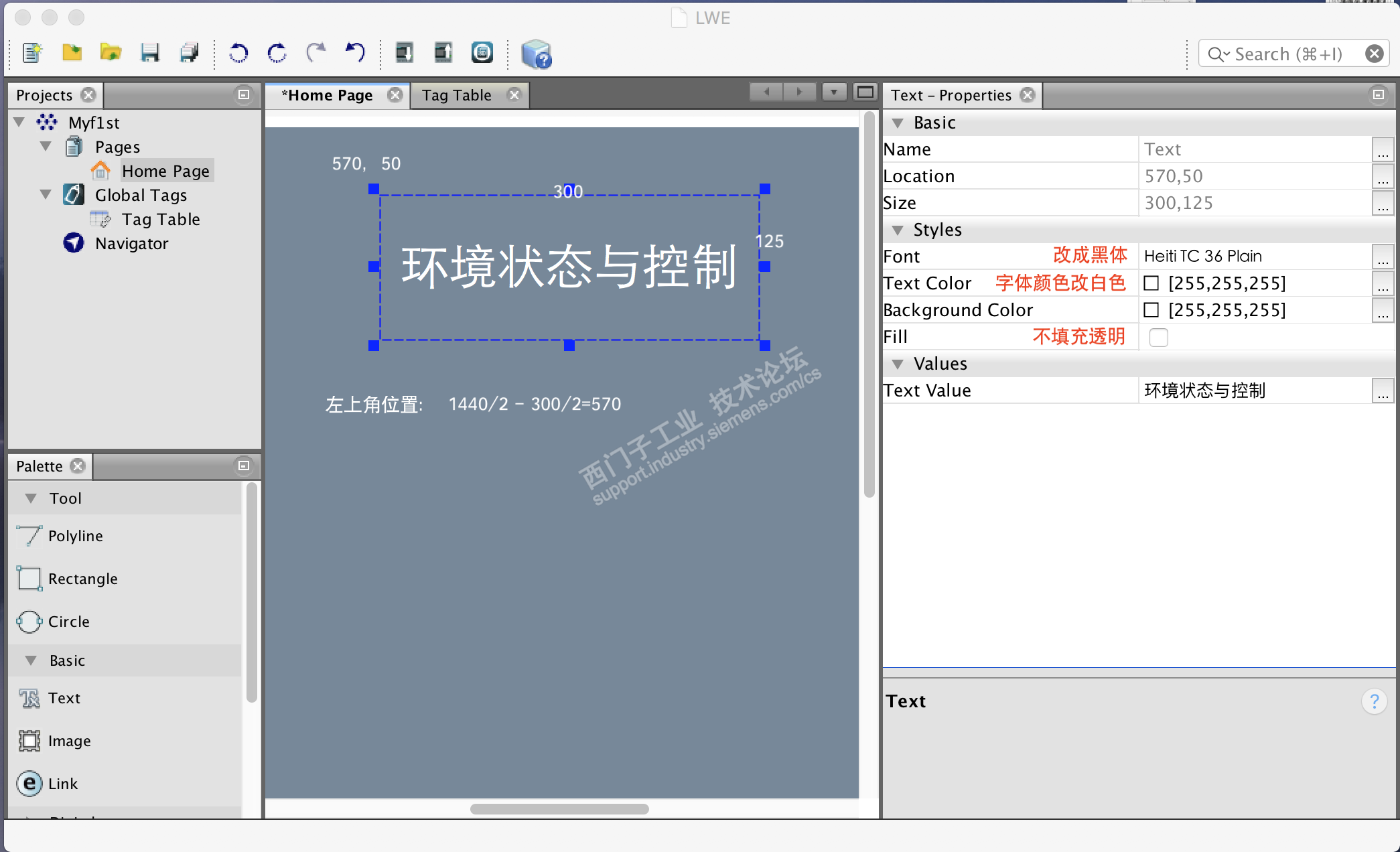Click the Text Color swatch
Image resolution: width=1400 pixels, height=852 pixels.
coord(1151,283)
